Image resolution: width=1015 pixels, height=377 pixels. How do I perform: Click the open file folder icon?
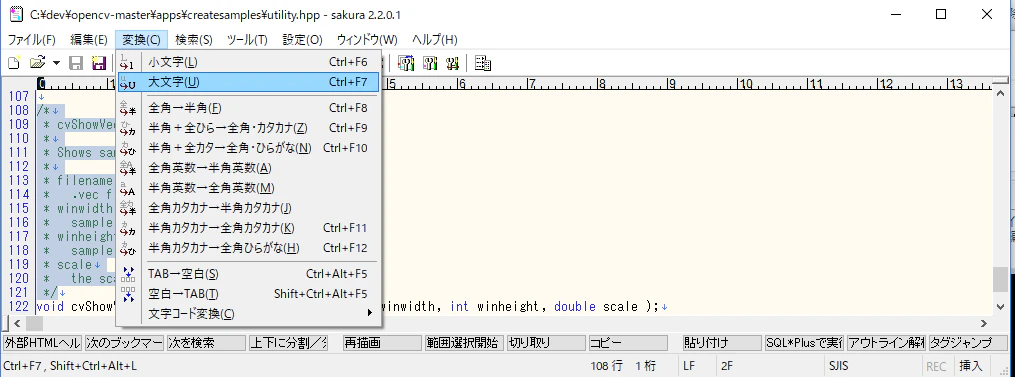tap(38, 63)
